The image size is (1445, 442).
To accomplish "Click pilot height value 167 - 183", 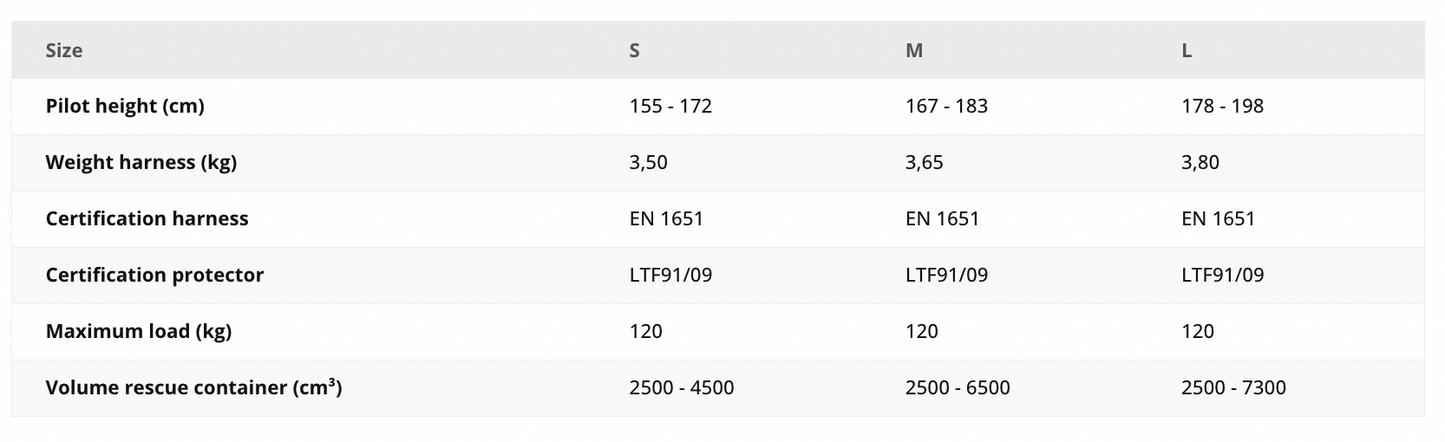I will click(x=947, y=106).
